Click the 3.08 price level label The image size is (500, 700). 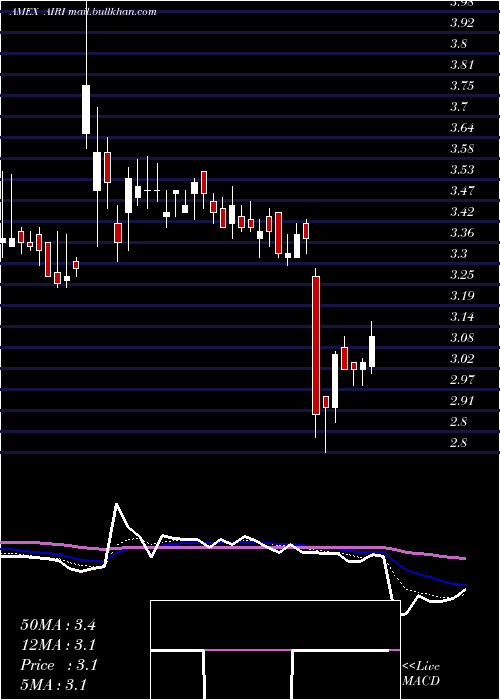pyautogui.click(x=462, y=338)
